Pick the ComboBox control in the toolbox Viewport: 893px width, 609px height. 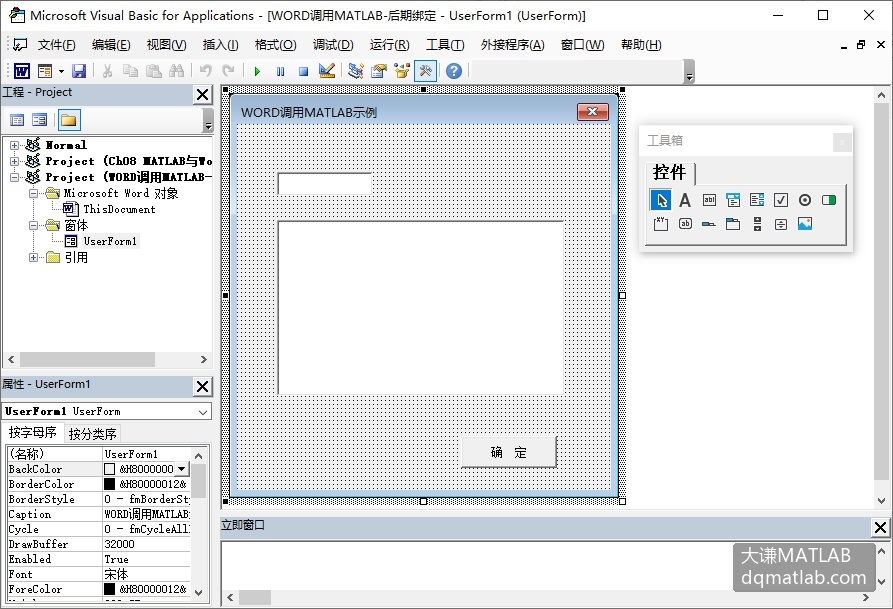[x=733, y=200]
